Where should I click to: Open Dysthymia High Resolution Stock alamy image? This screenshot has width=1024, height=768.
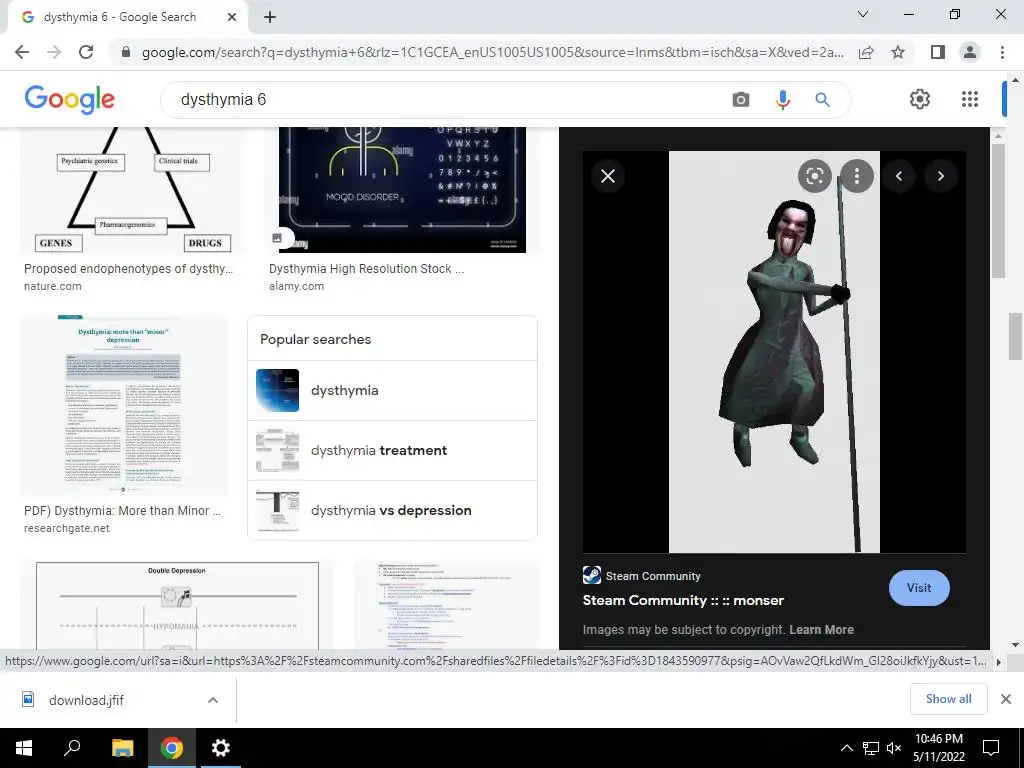402,190
